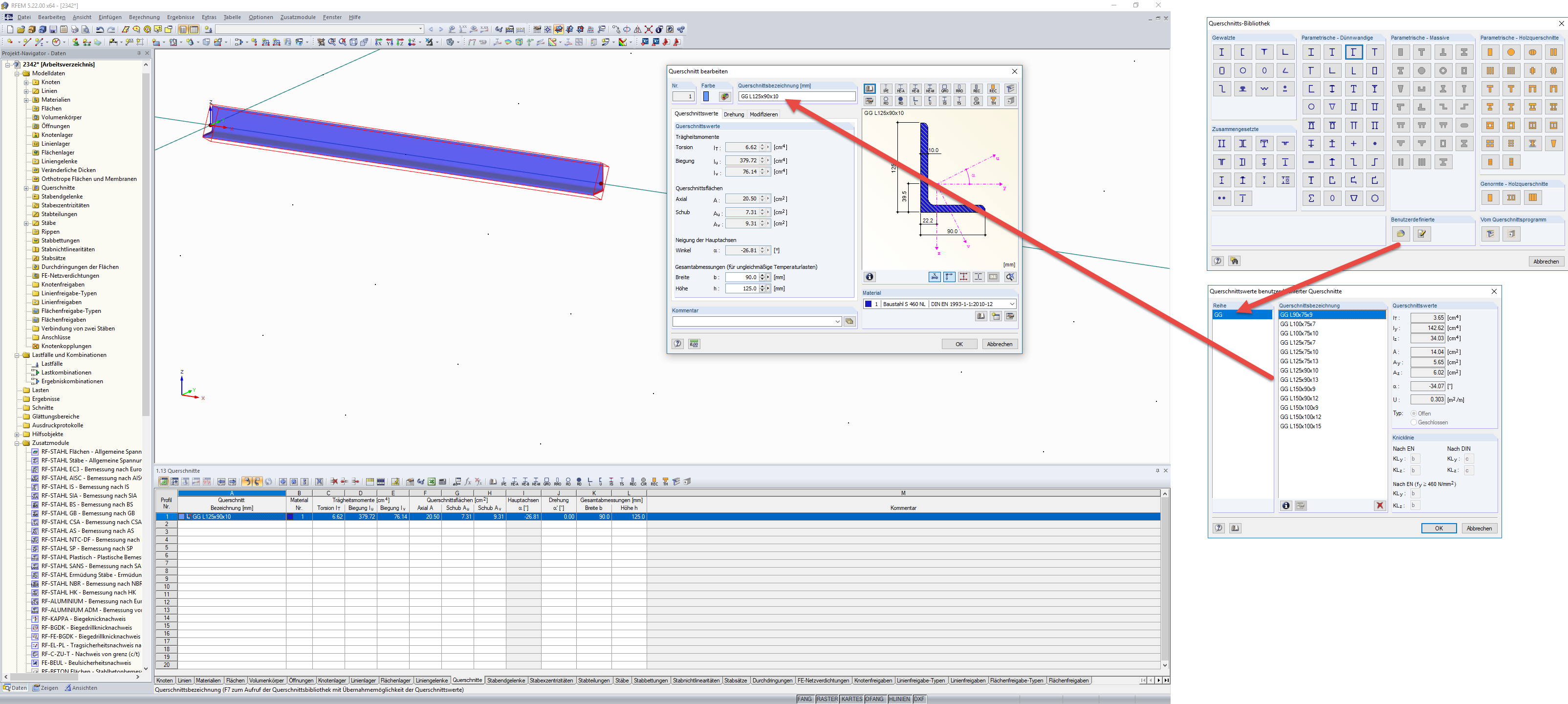
Task: Create a new Benutzerdefinierte cross-section via the folder icon
Action: (x=1401, y=233)
